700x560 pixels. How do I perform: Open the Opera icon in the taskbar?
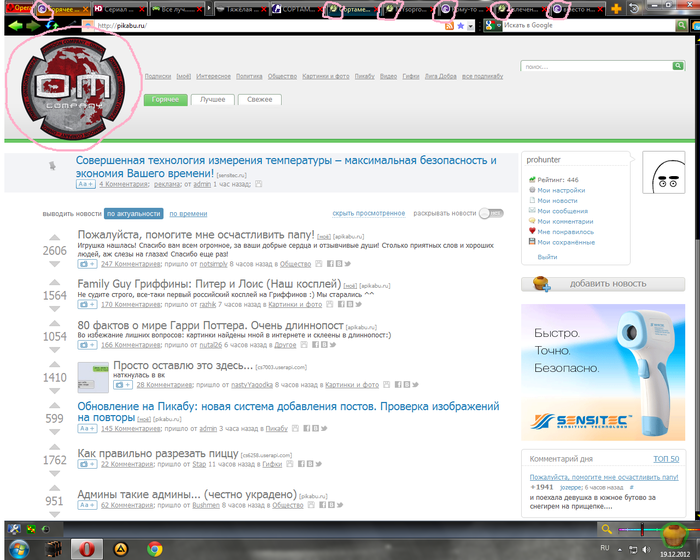(87, 549)
